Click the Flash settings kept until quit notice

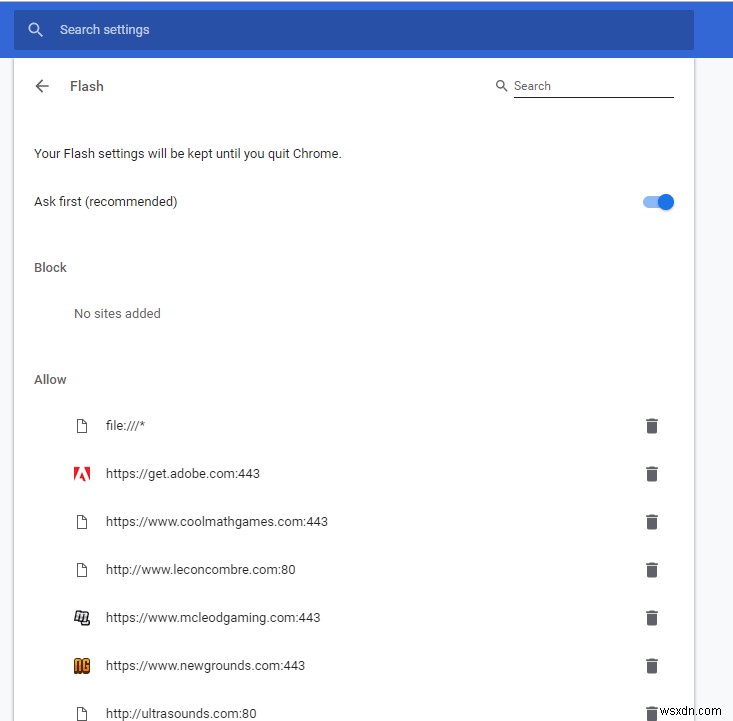point(188,154)
